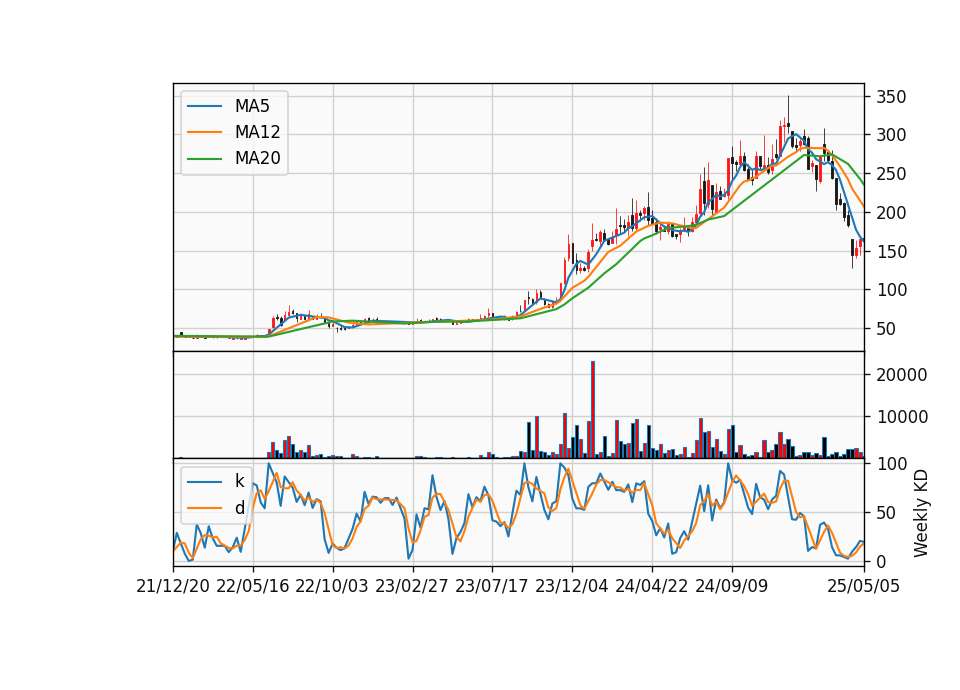Click the tallest red volume bar
The image size is (960, 690).
pyautogui.click(x=593, y=410)
